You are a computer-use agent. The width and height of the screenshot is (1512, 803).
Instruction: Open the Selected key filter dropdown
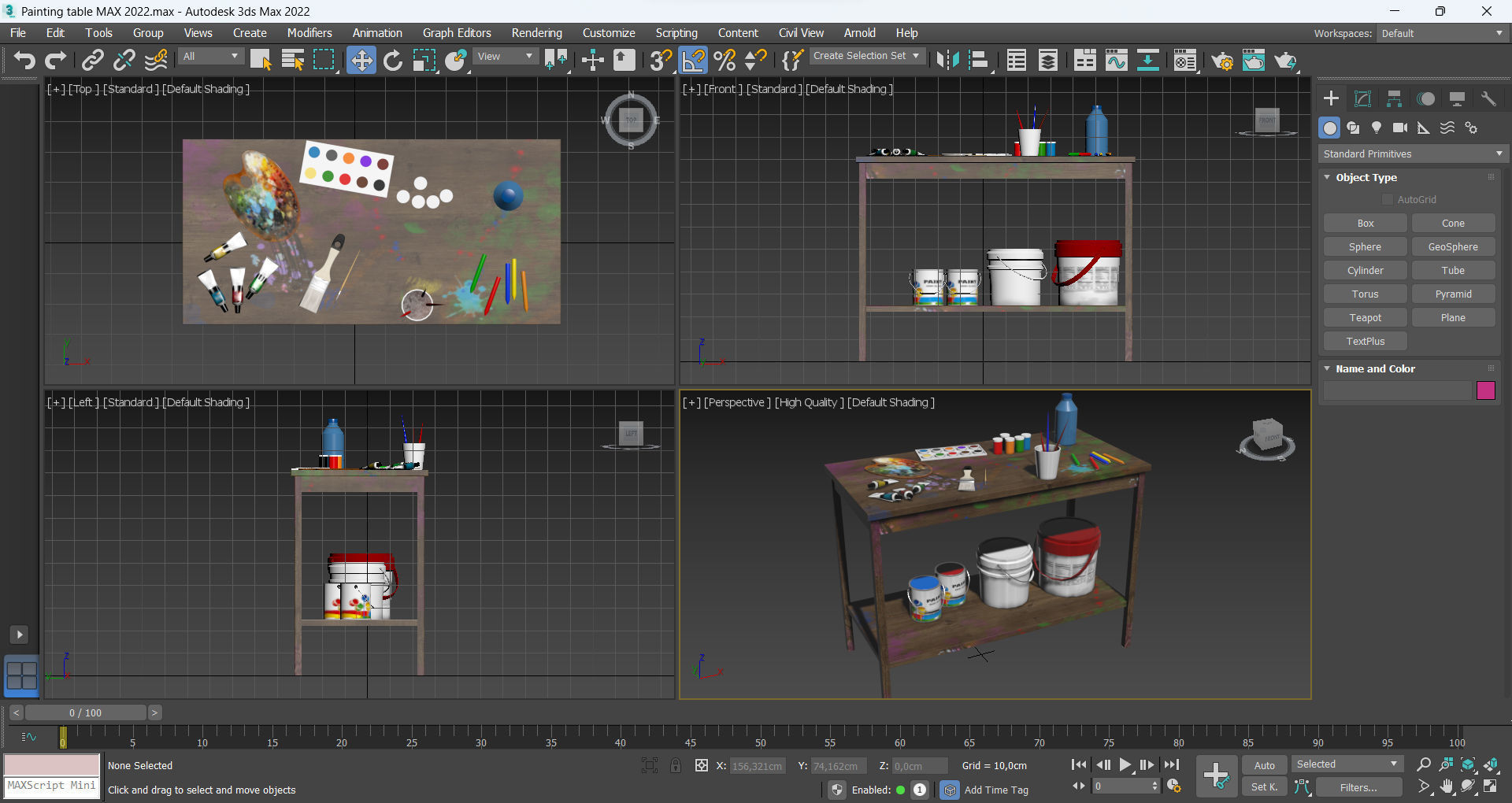point(1347,764)
